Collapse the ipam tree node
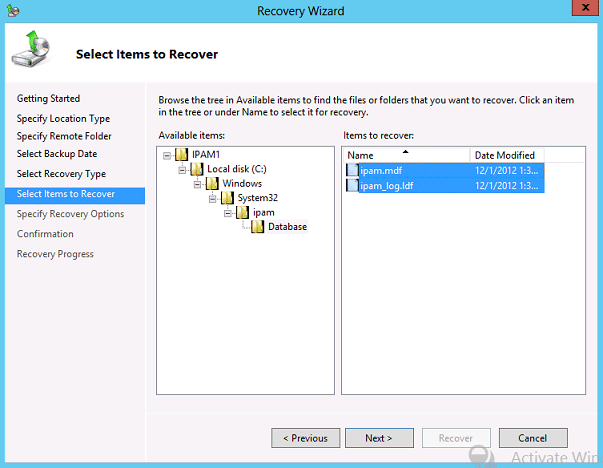603x468 pixels. (x=228, y=213)
